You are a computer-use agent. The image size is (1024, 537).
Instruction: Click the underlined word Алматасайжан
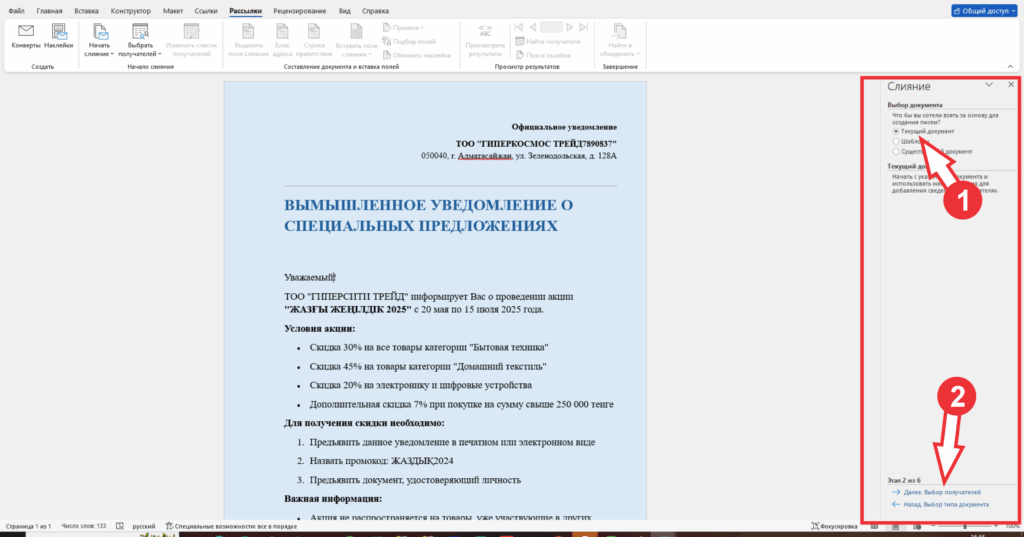point(485,156)
